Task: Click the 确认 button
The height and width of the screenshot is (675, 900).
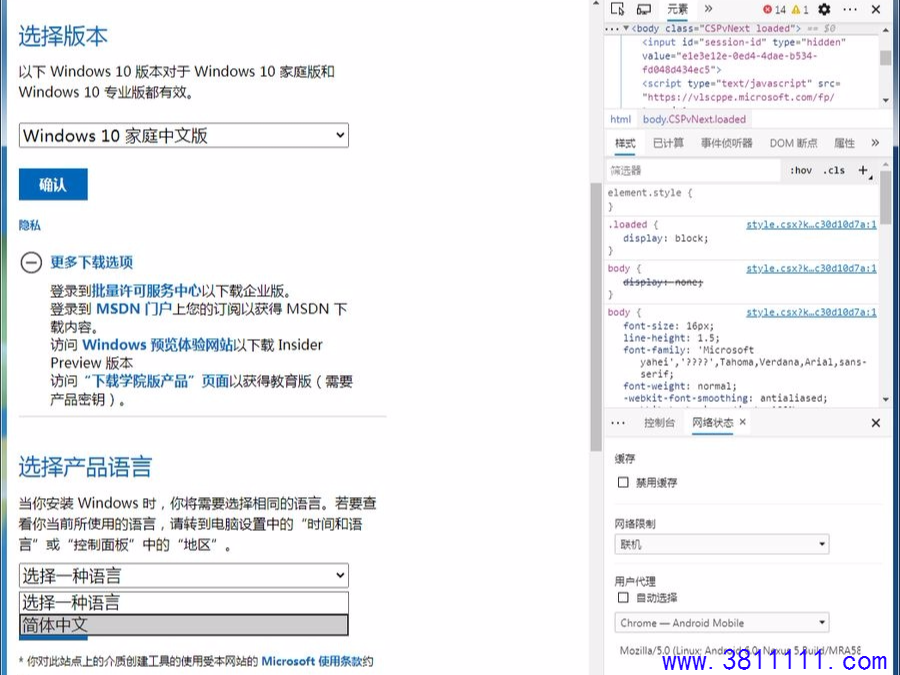Action: pos(53,184)
